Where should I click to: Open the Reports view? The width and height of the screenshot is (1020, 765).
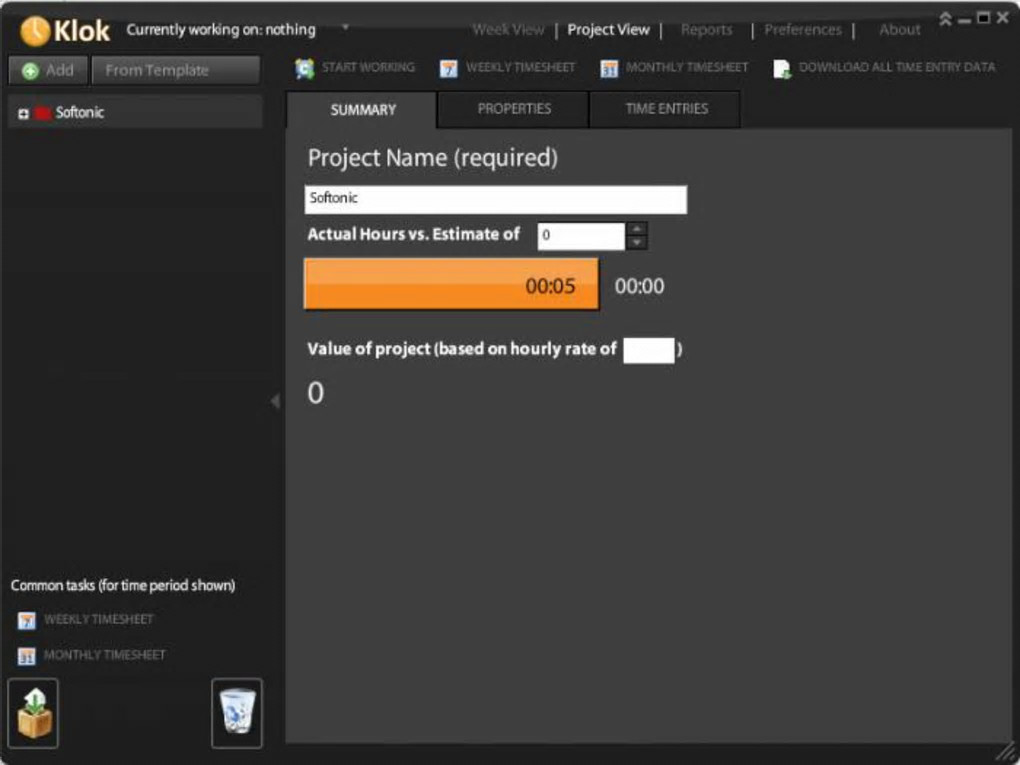pyautogui.click(x=706, y=30)
